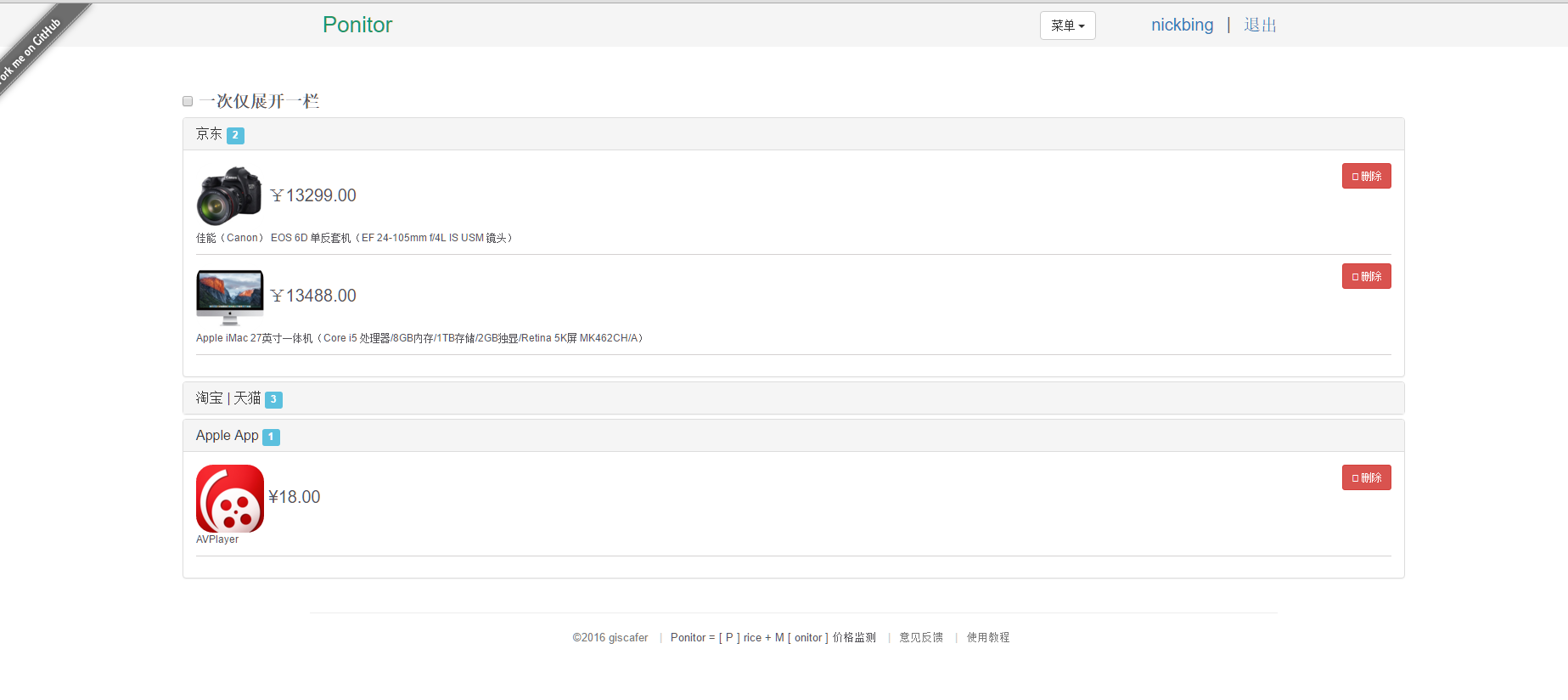Open the ©2016 giscafer footer link

coord(610,638)
